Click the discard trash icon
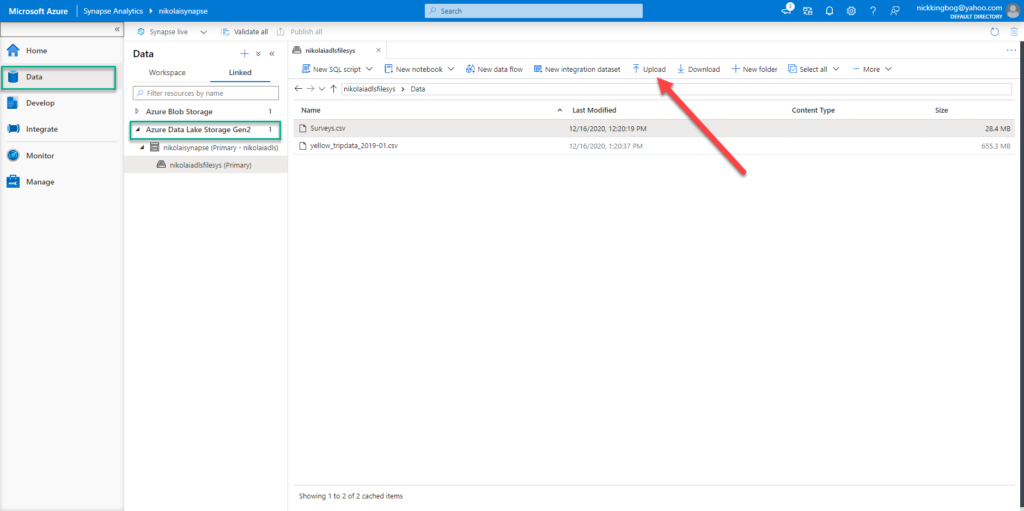Screen dimensions: 1024x511 pos(1014,31)
